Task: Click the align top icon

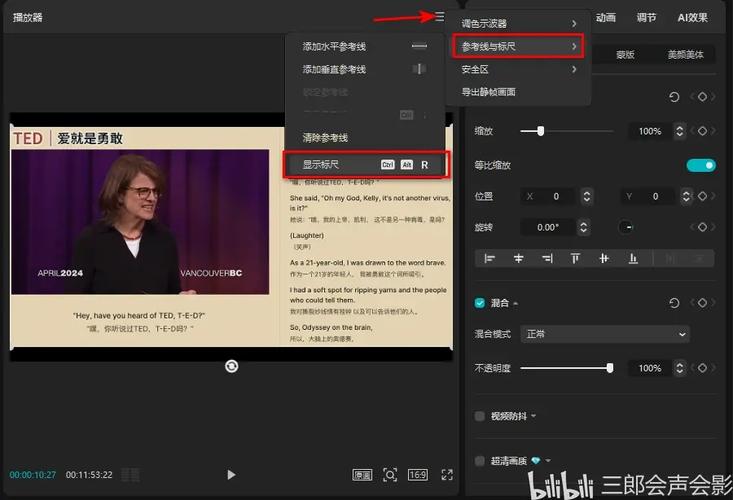Action: [575, 258]
